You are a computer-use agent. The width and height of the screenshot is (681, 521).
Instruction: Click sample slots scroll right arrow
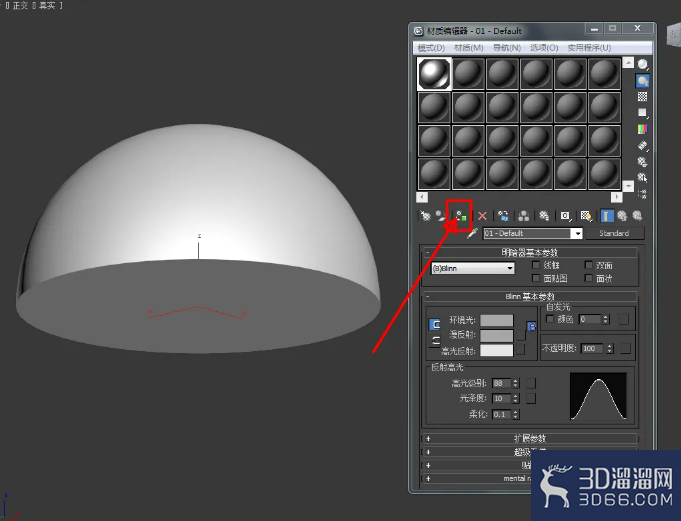(617, 197)
